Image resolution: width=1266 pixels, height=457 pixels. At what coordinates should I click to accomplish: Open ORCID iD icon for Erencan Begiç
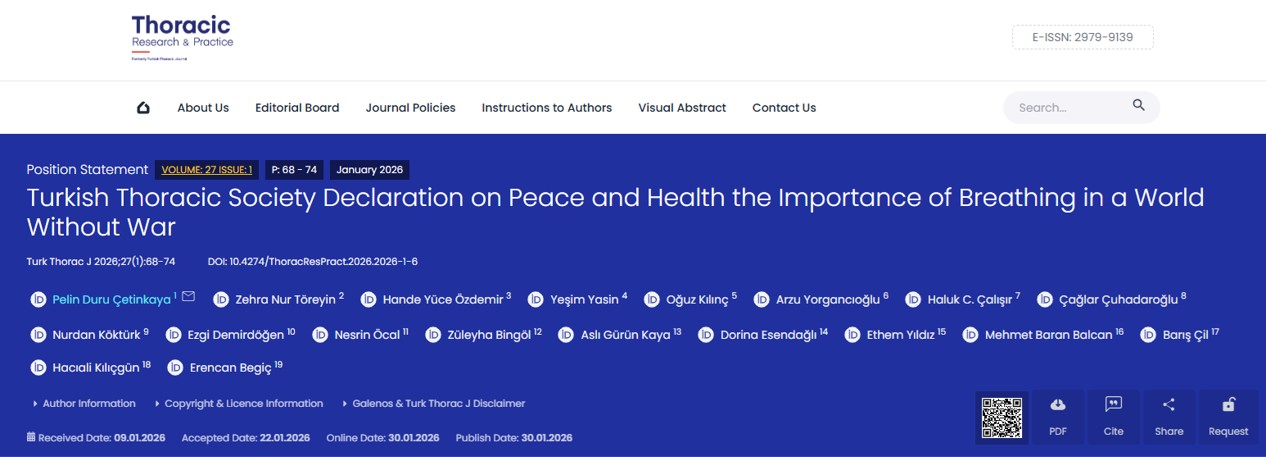[175, 368]
